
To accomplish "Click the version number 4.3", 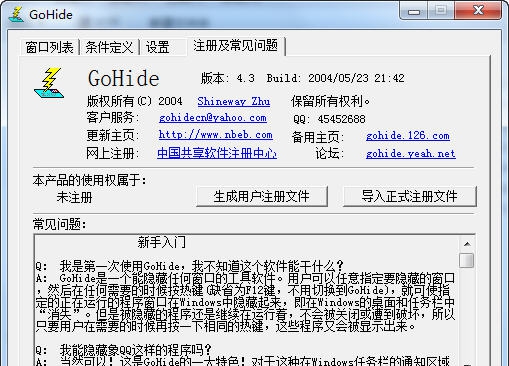I will click(246, 78).
